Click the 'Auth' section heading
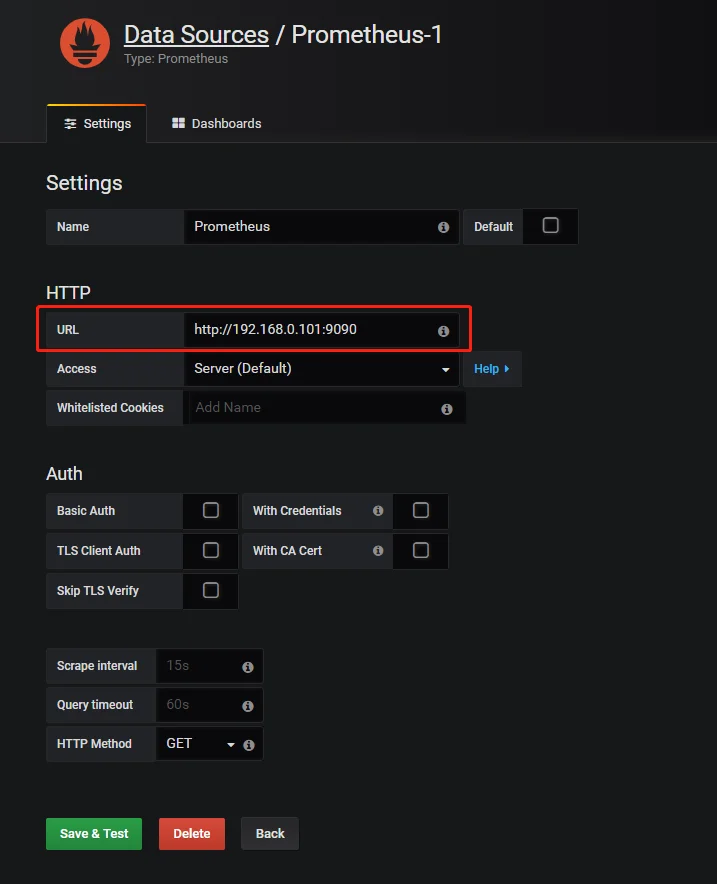 point(64,474)
